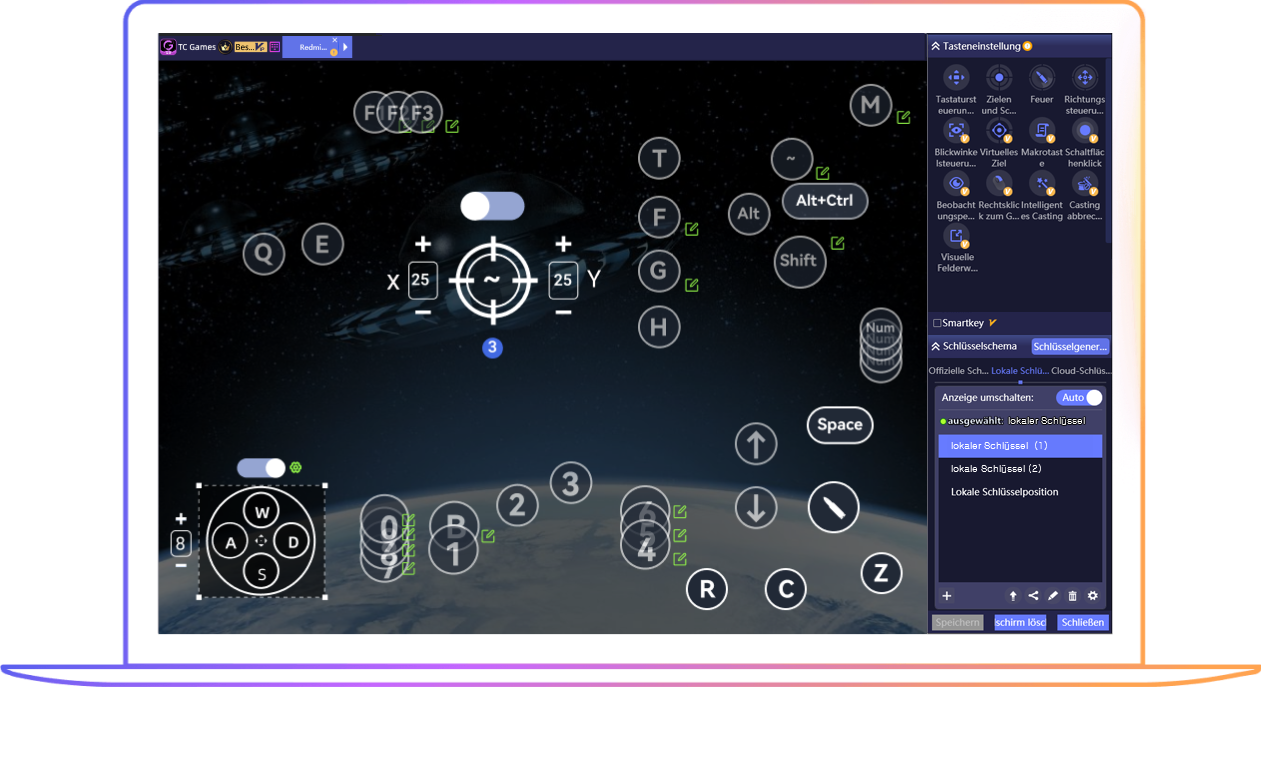This screenshot has height=769, width=1261.
Task: Select the Intelligentes Casting tool
Action: pyautogui.click(x=1042, y=184)
